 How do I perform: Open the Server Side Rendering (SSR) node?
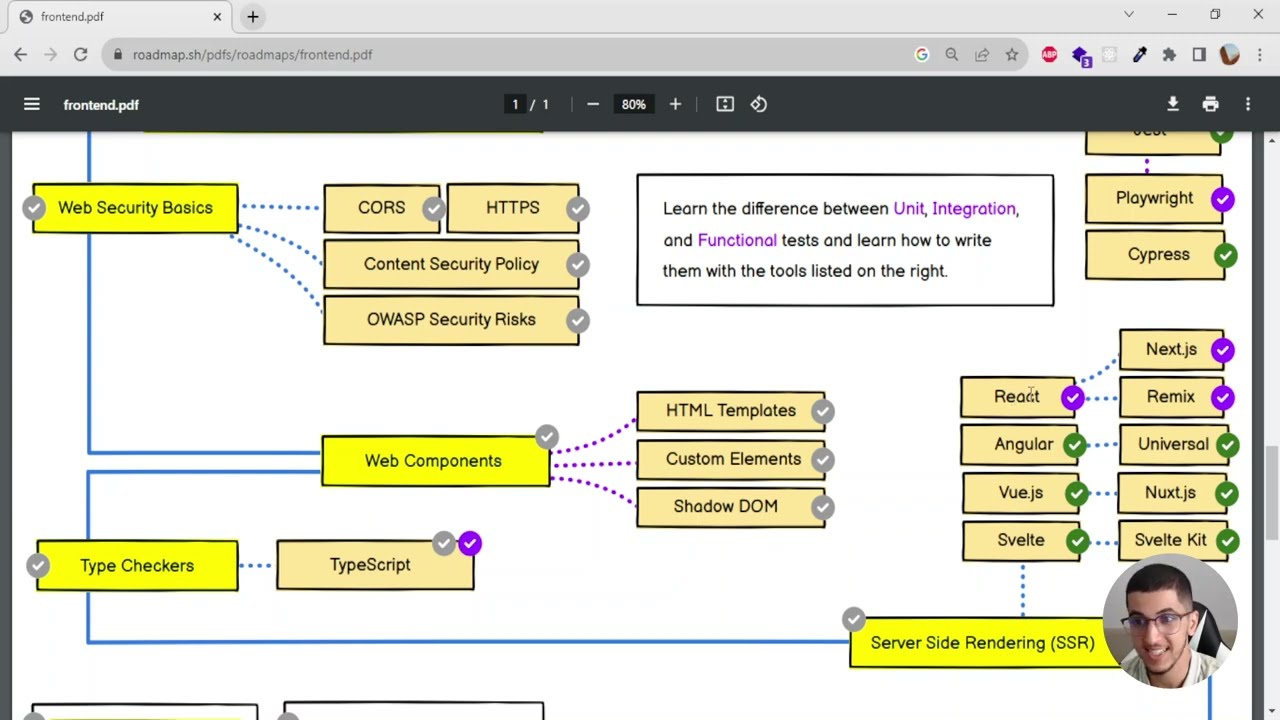(x=983, y=643)
